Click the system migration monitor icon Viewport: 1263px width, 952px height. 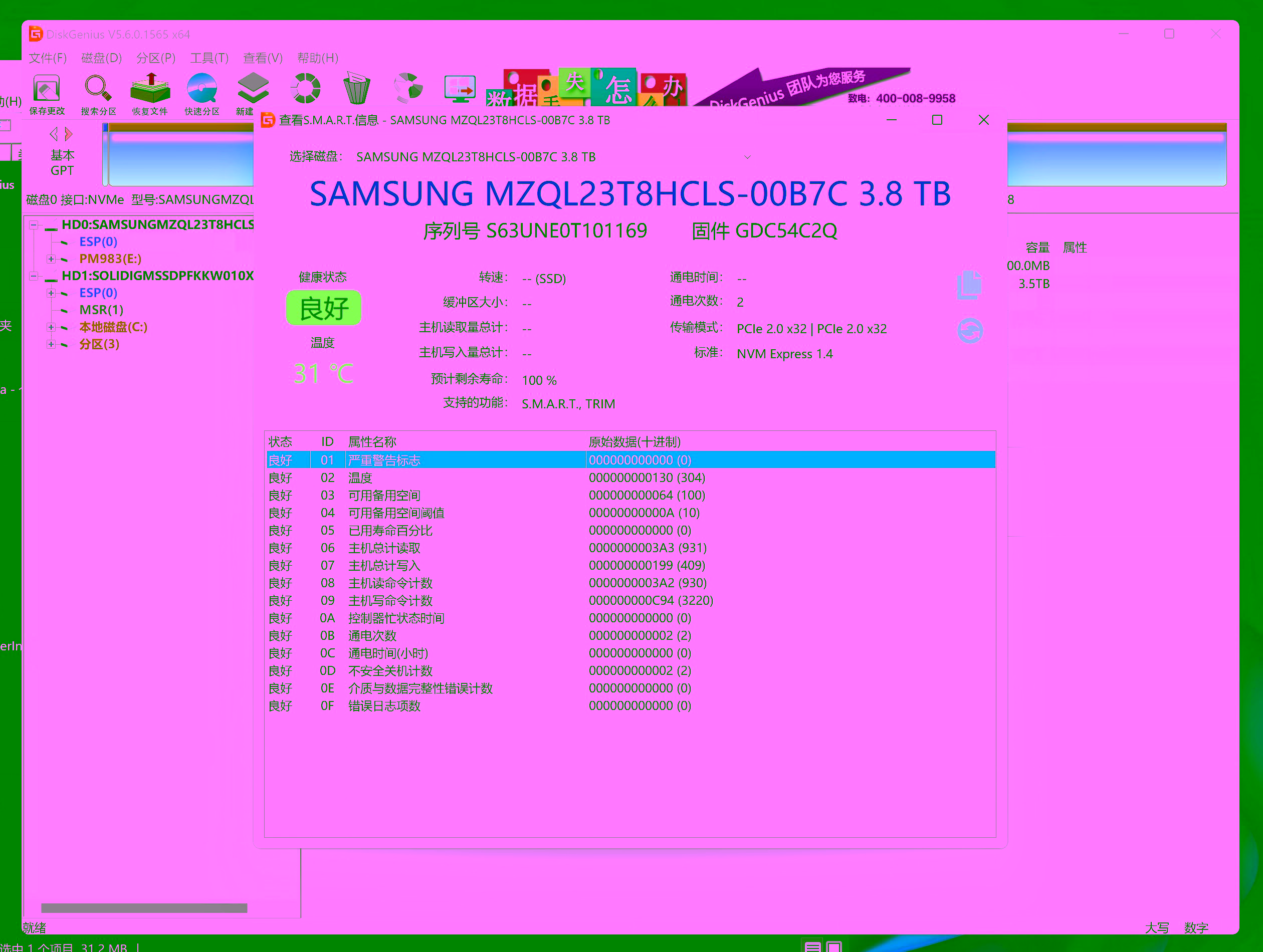point(460,90)
